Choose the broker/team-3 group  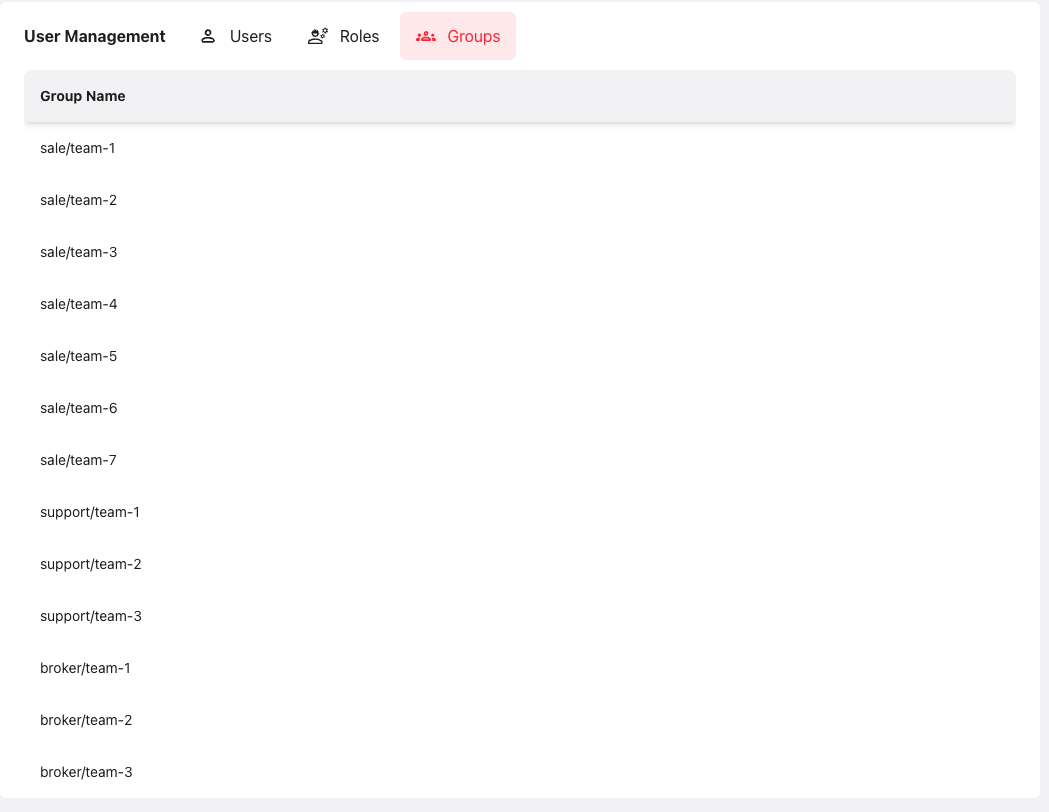pos(520,772)
